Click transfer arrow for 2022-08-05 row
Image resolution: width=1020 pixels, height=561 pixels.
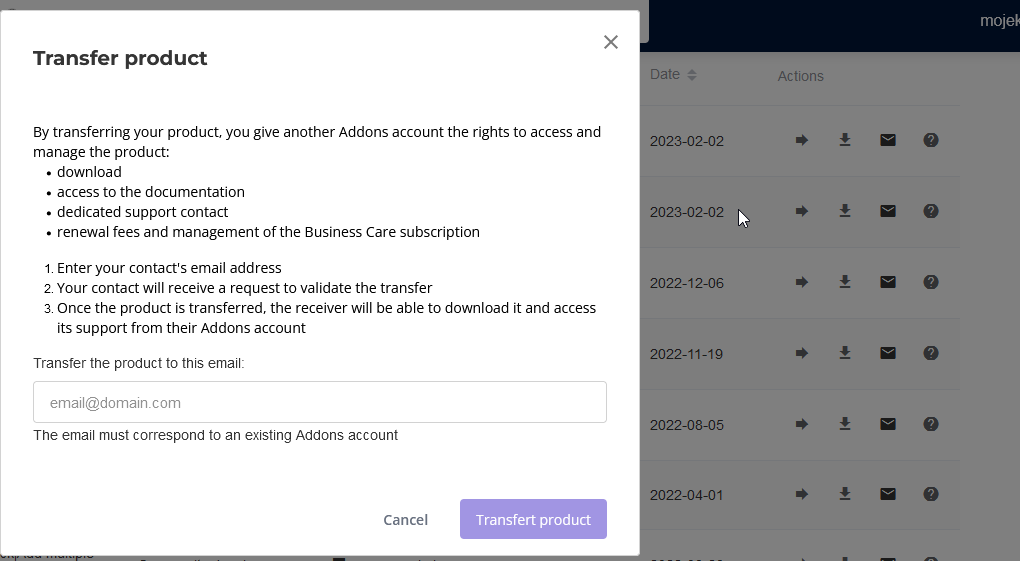802,424
